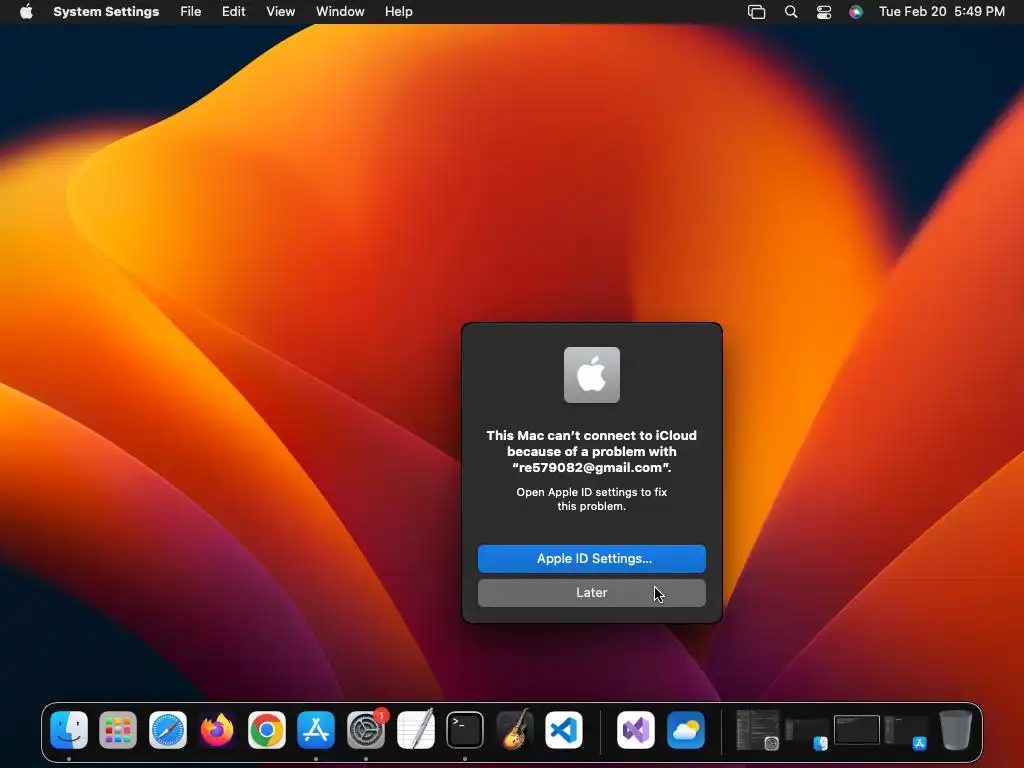The width and height of the screenshot is (1024, 768).
Task: Restore the minimized App Store window in the Dock
Action: click(906, 731)
